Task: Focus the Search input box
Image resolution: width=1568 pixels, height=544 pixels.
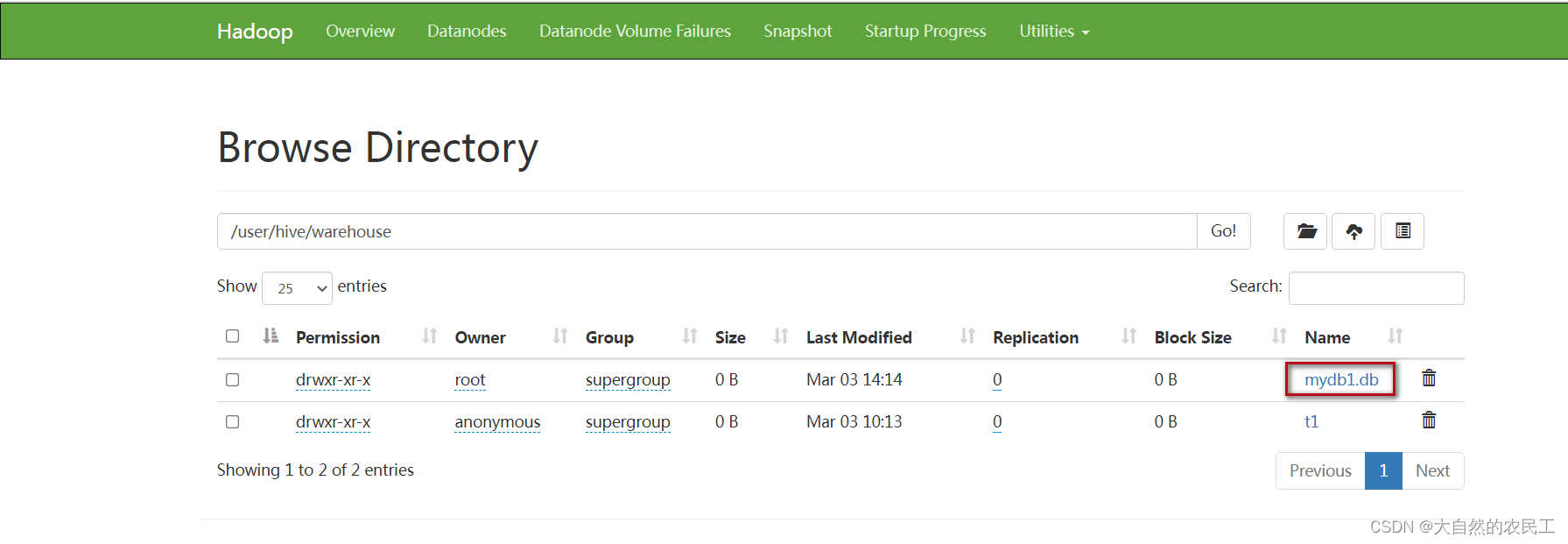Action: coord(1376,288)
